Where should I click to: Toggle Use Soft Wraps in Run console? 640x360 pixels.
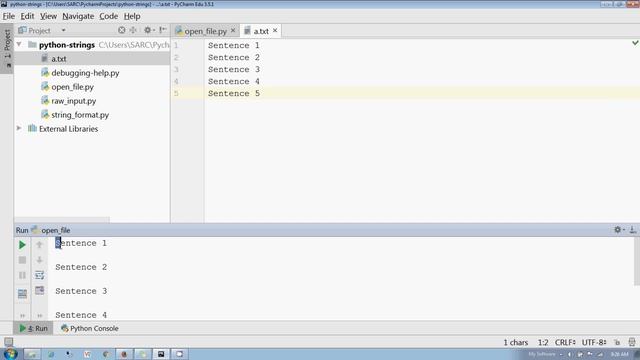pyautogui.click(x=40, y=275)
